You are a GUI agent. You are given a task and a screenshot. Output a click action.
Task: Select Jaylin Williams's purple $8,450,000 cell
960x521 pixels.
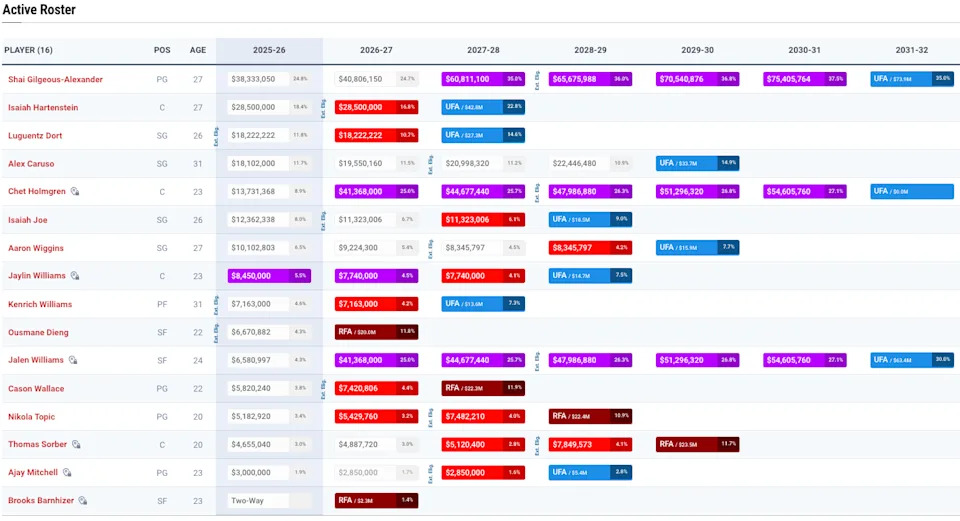pos(269,276)
